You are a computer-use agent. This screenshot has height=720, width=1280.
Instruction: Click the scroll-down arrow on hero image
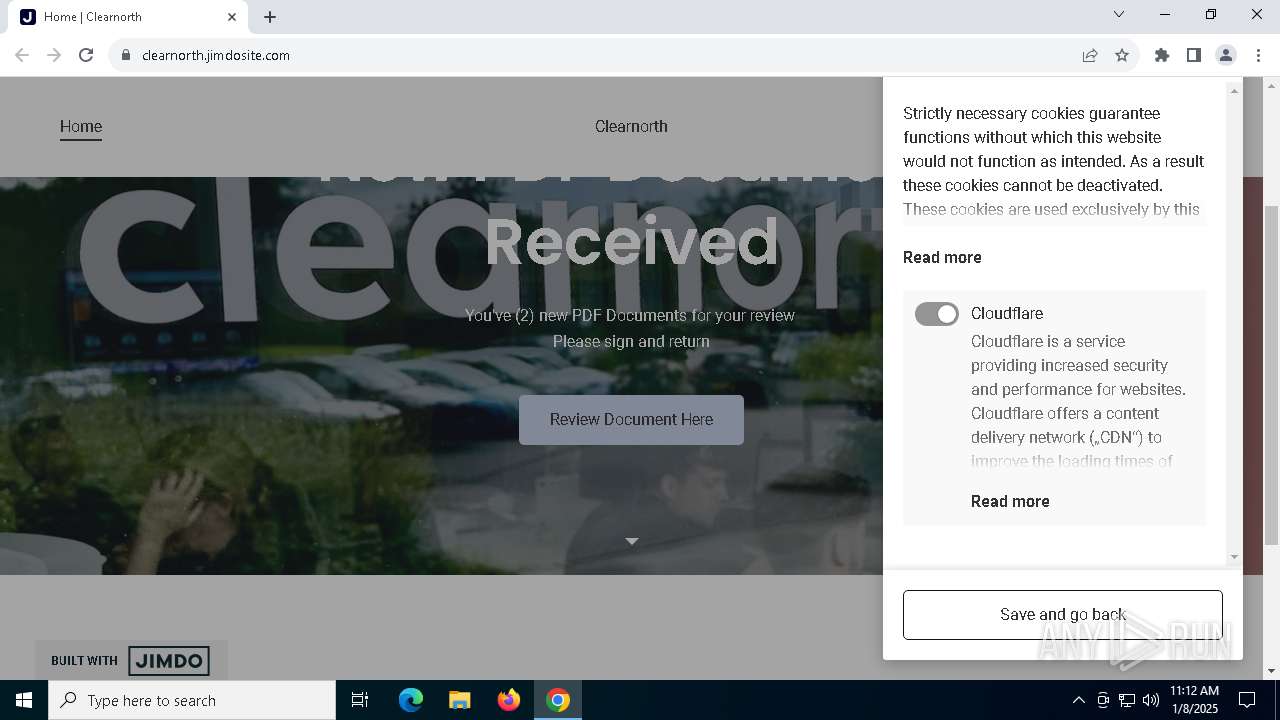pyautogui.click(x=631, y=541)
